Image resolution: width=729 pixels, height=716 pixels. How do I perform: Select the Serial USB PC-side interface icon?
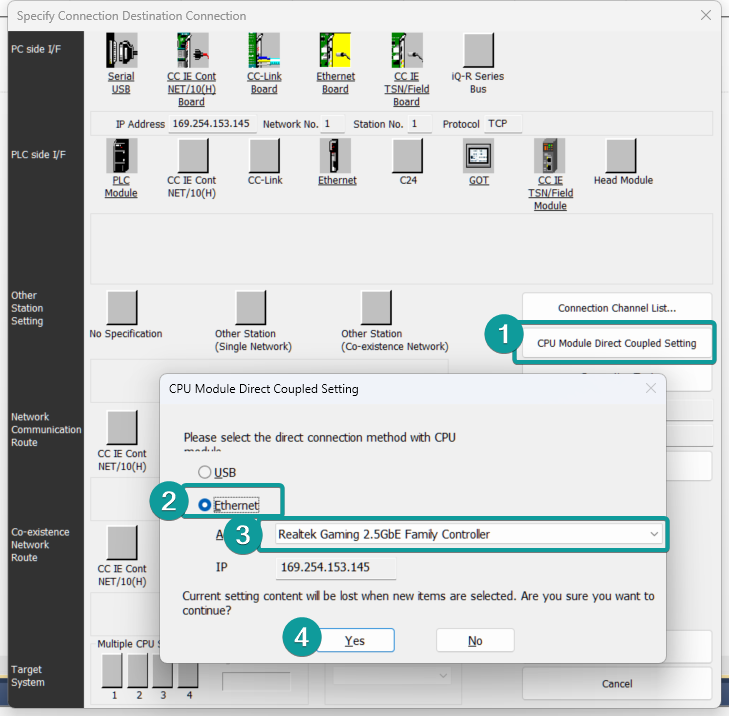click(x=121, y=51)
